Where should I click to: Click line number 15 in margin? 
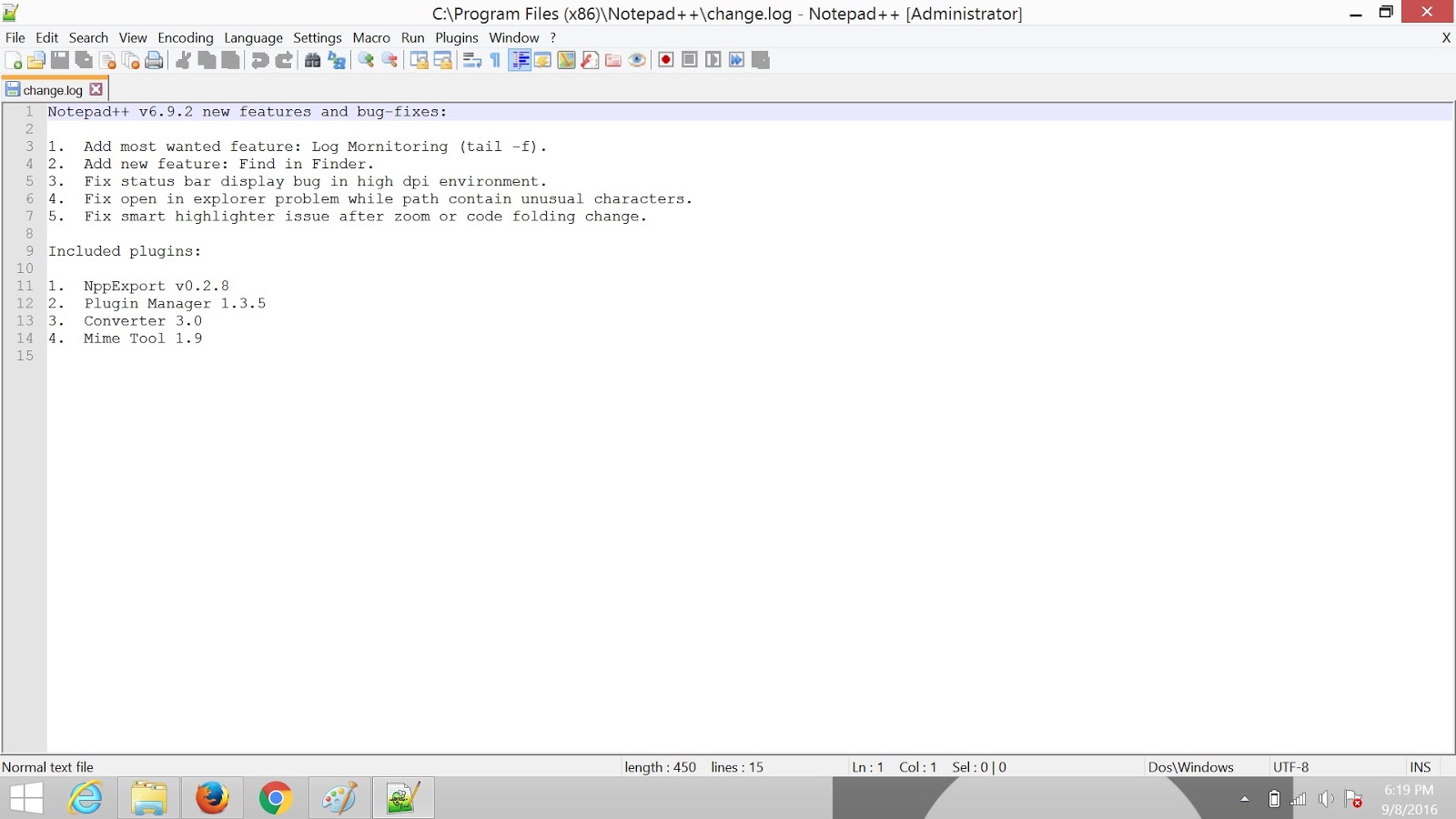coord(25,356)
